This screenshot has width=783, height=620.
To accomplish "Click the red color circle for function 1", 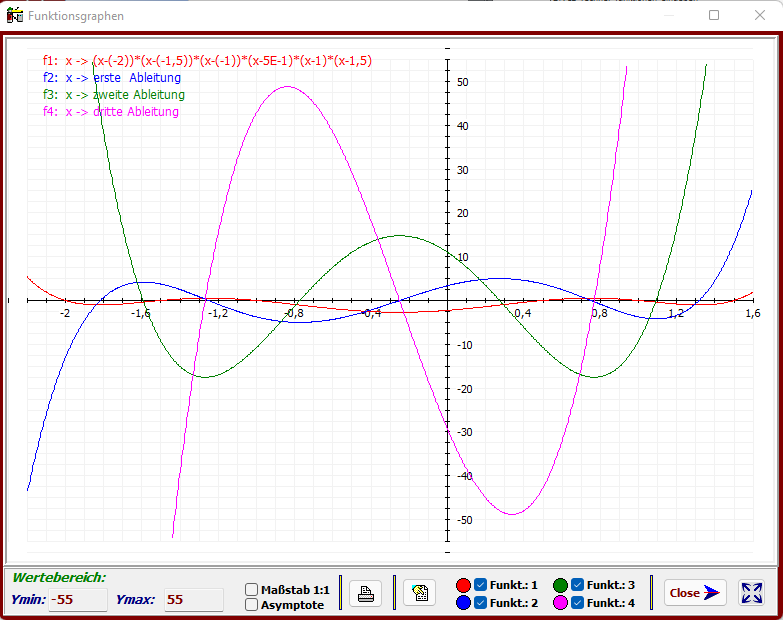I will 464,585.
